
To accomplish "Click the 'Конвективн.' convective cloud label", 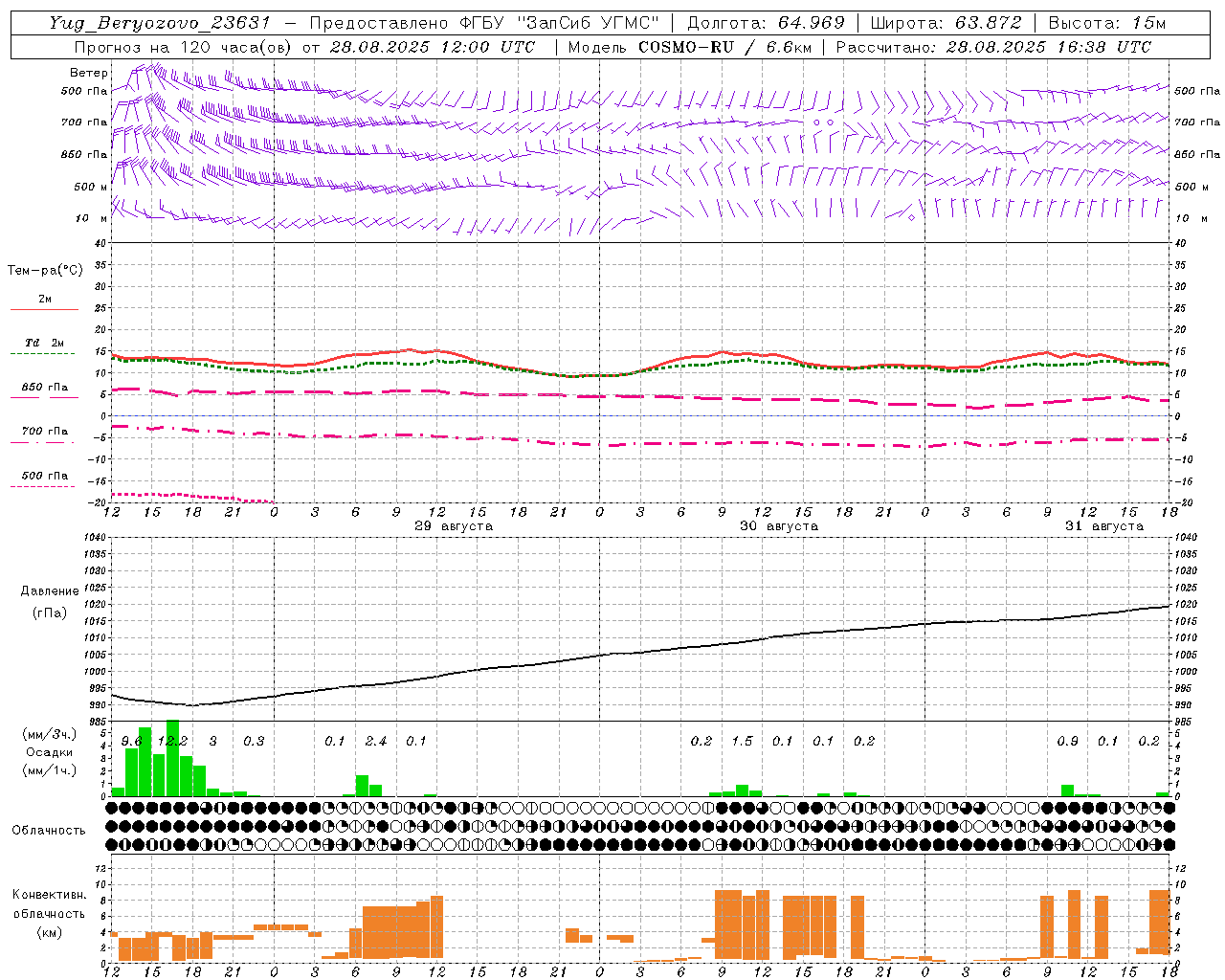I will [x=49, y=895].
